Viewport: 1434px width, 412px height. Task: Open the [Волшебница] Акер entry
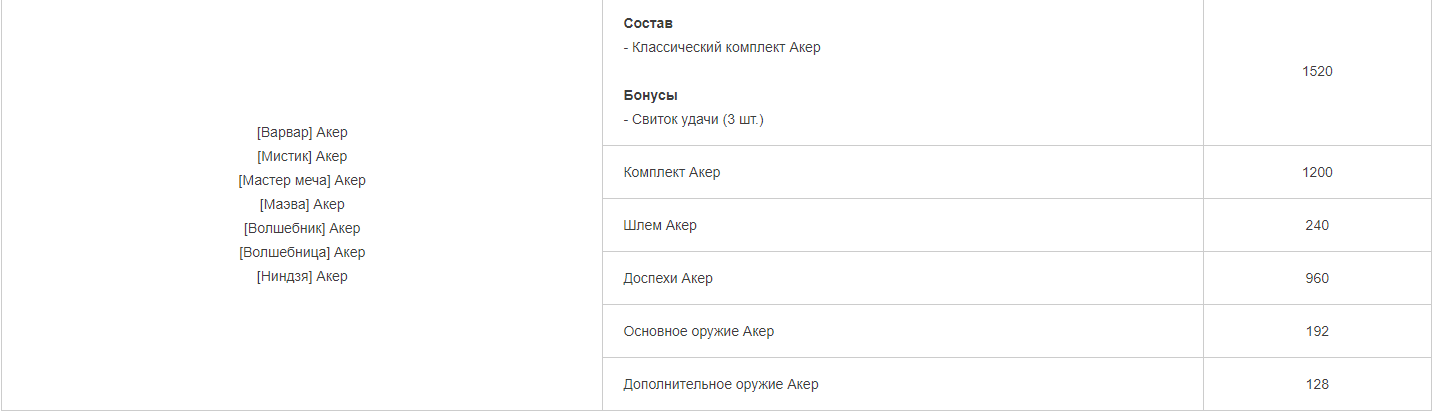pos(302,253)
